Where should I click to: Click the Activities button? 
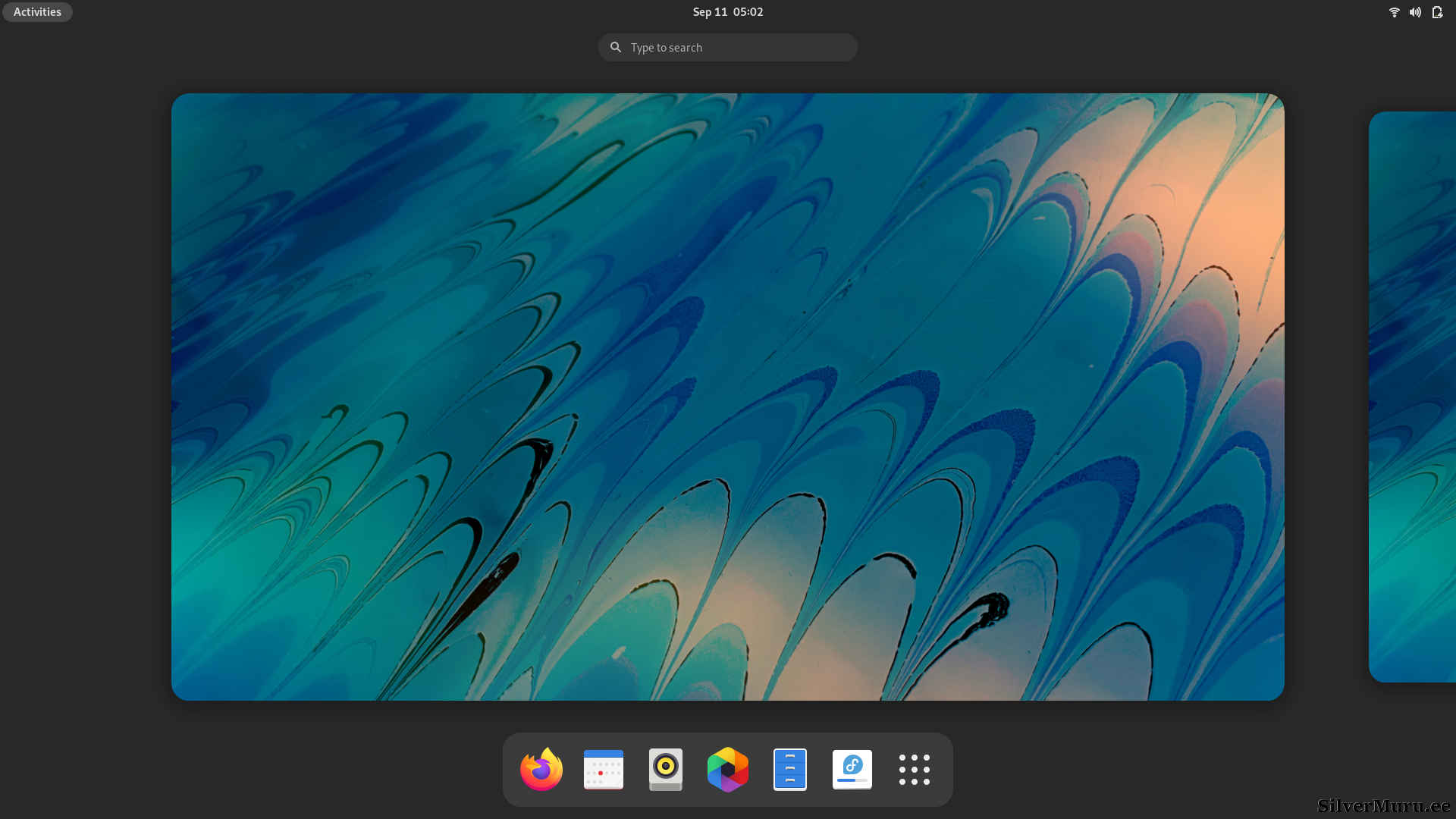37,12
